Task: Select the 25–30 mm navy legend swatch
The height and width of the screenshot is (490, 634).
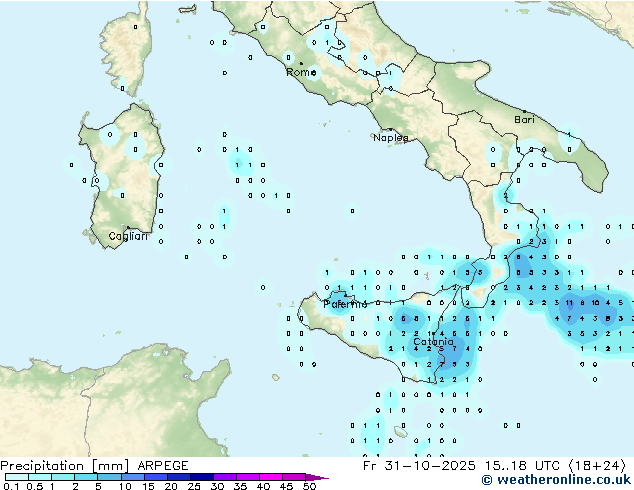Action: (201, 477)
